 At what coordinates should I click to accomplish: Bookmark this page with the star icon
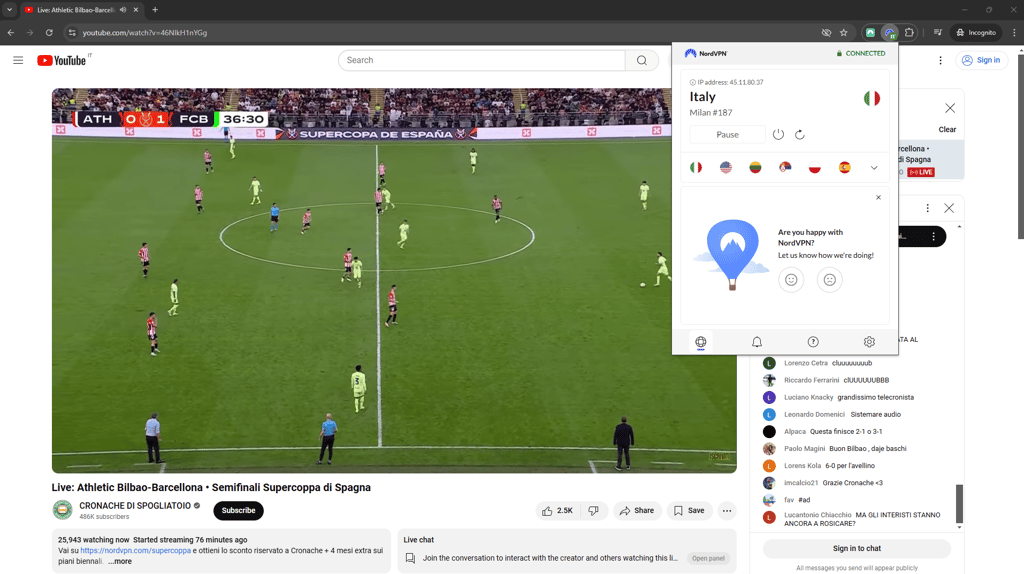(x=844, y=33)
